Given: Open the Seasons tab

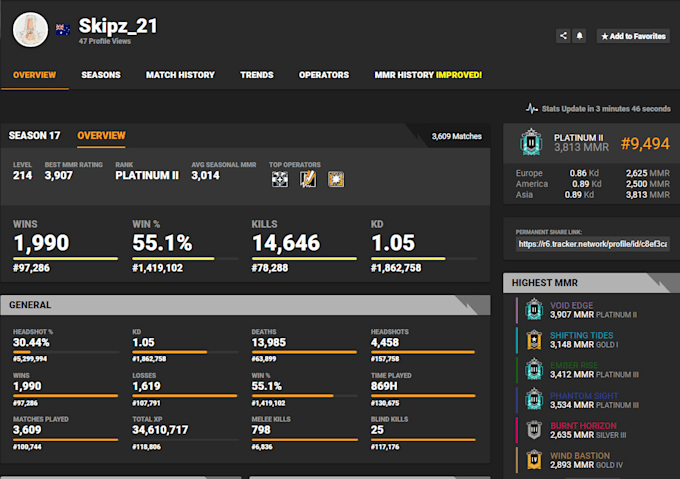Looking at the screenshot, I should [x=101, y=75].
